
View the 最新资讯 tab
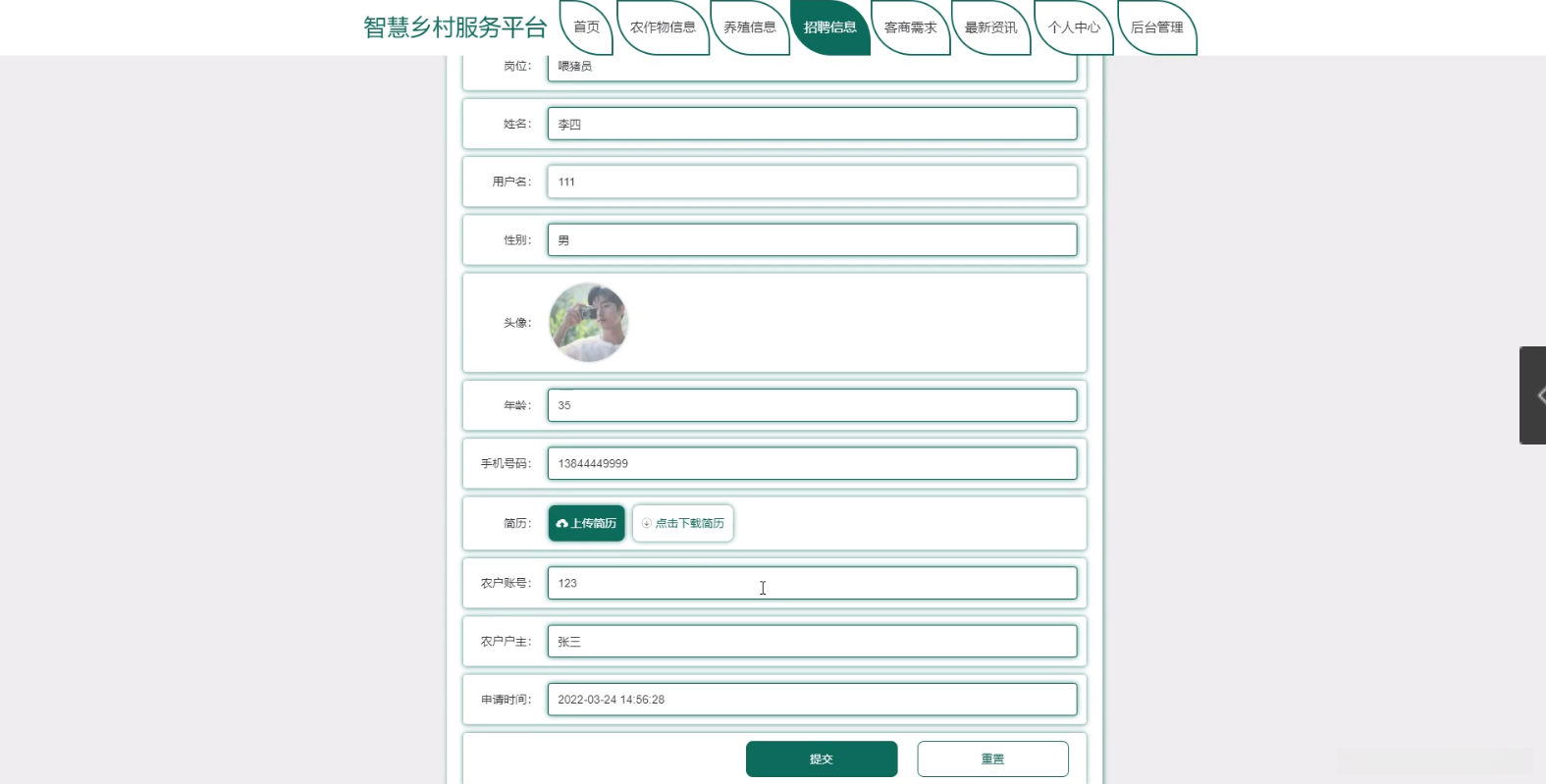(991, 27)
